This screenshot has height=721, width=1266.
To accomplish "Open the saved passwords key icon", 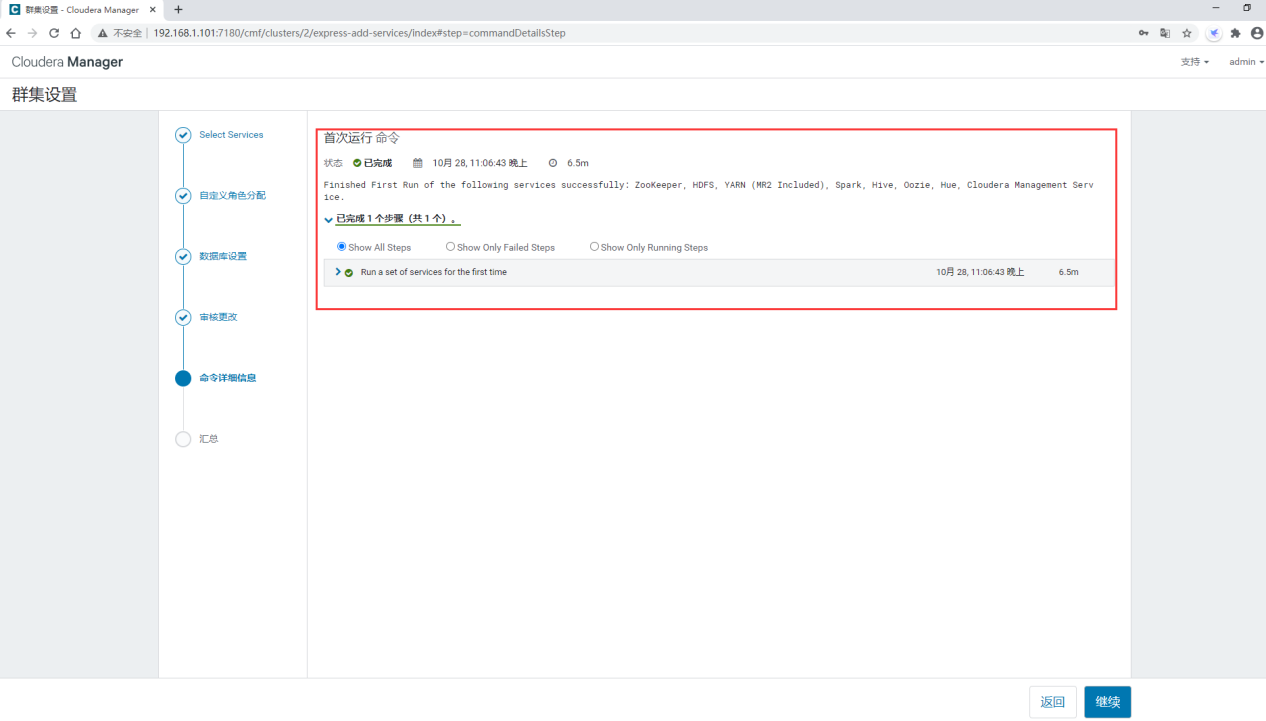I will click(x=1144, y=33).
